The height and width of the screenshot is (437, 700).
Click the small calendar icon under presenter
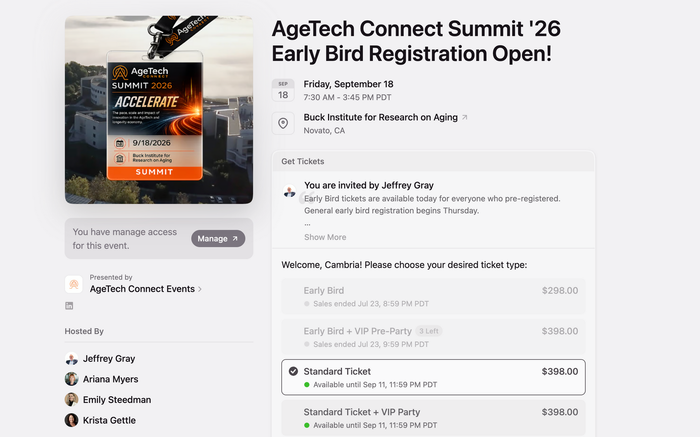[x=69, y=306]
